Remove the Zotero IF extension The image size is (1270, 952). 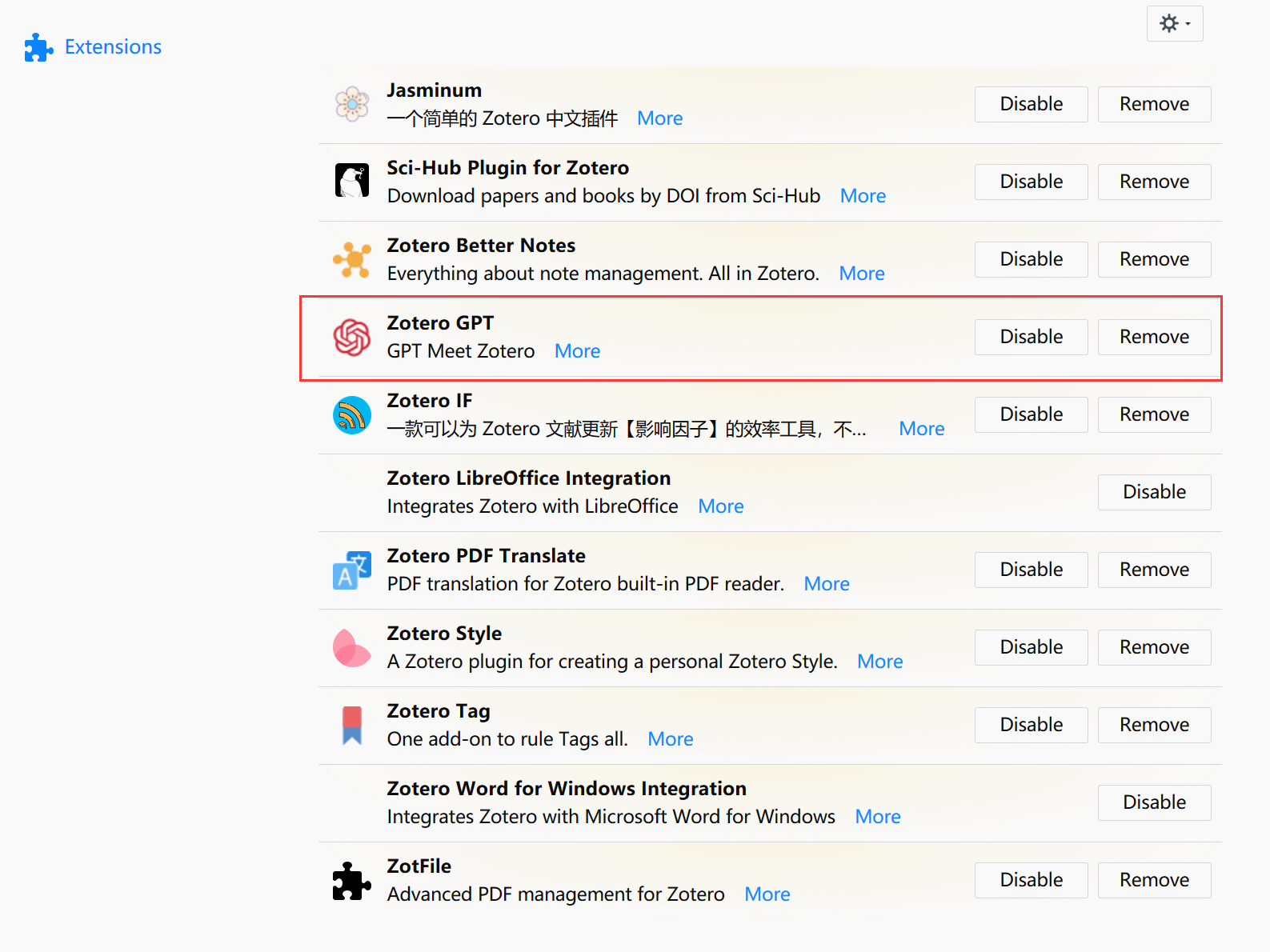[1154, 414]
